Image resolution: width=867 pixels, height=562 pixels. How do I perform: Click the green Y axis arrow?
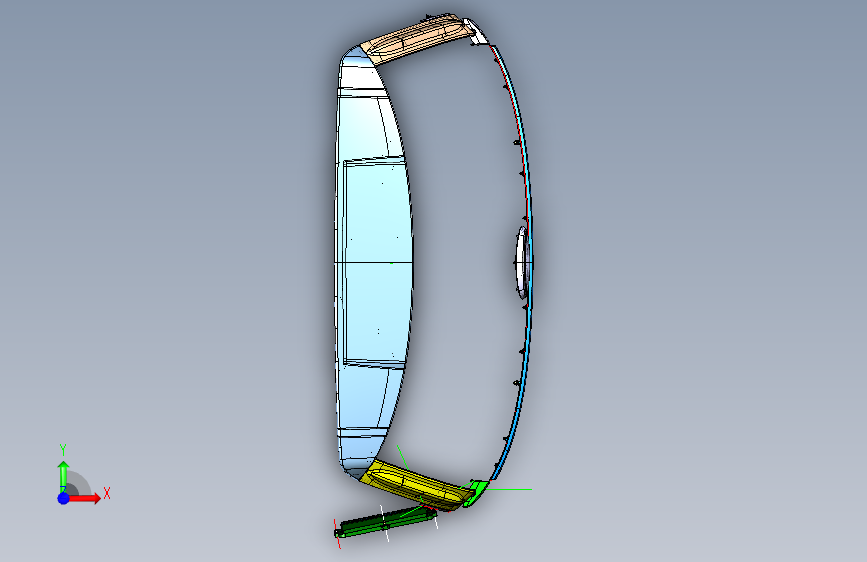pos(63,476)
